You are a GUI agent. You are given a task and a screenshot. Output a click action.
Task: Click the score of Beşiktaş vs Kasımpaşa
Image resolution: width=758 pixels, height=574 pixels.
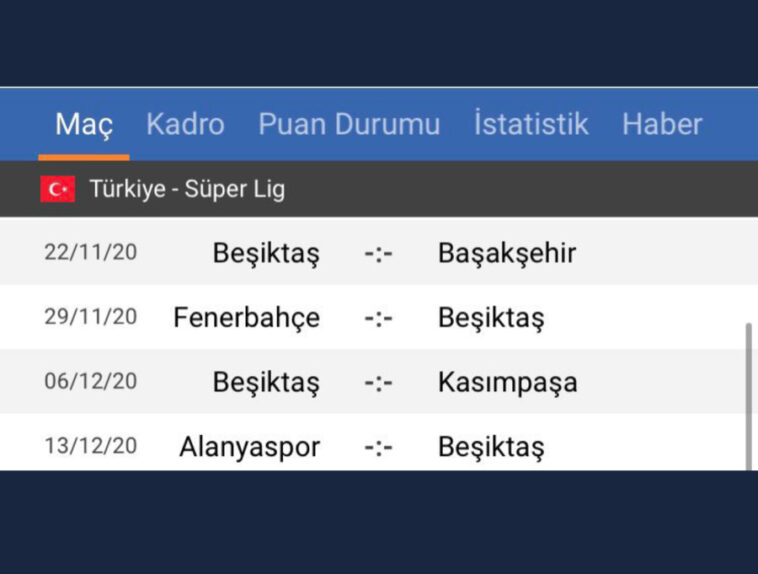point(379,382)
